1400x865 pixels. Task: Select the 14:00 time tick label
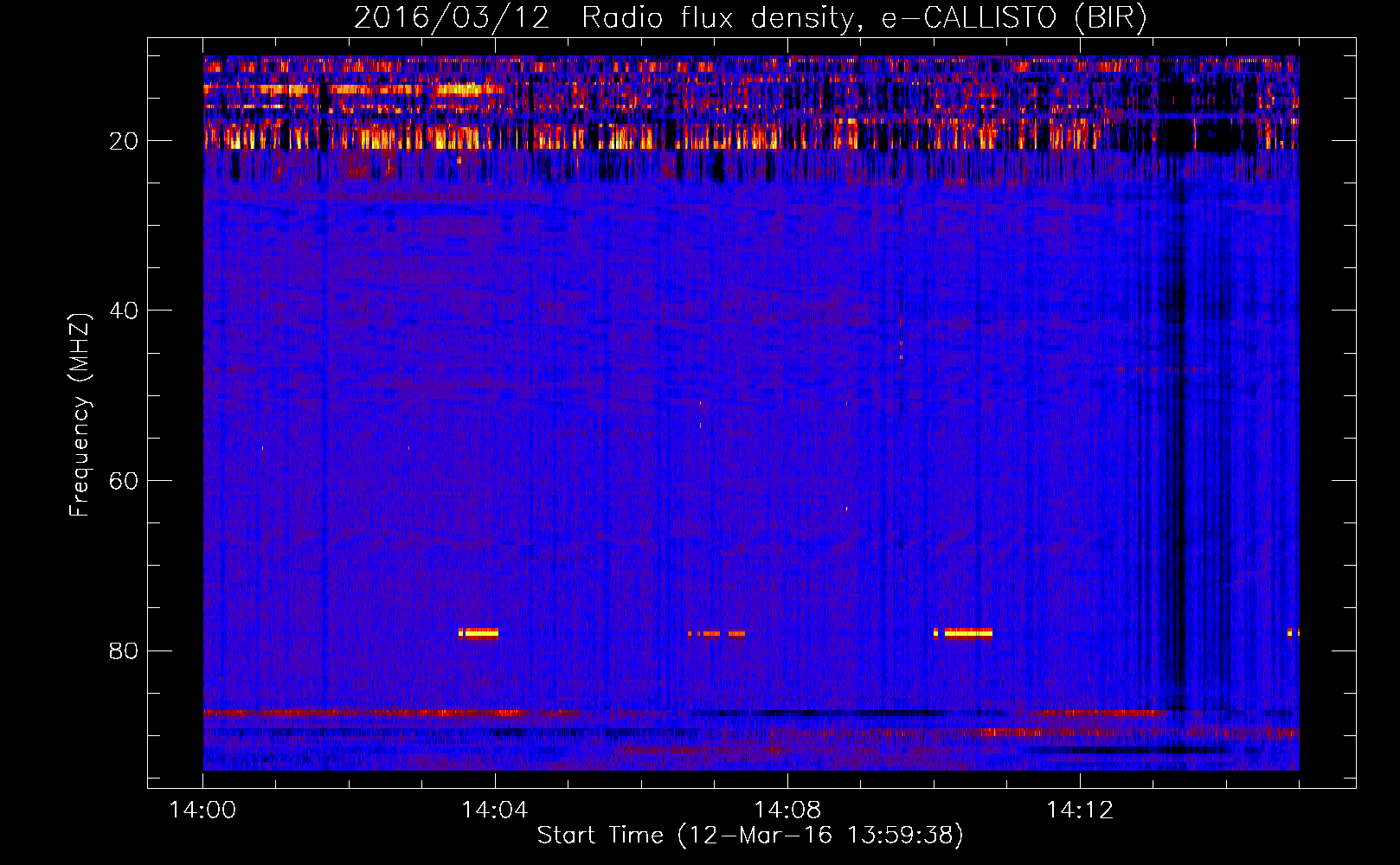pyautogui.click(x=203, y=811)
